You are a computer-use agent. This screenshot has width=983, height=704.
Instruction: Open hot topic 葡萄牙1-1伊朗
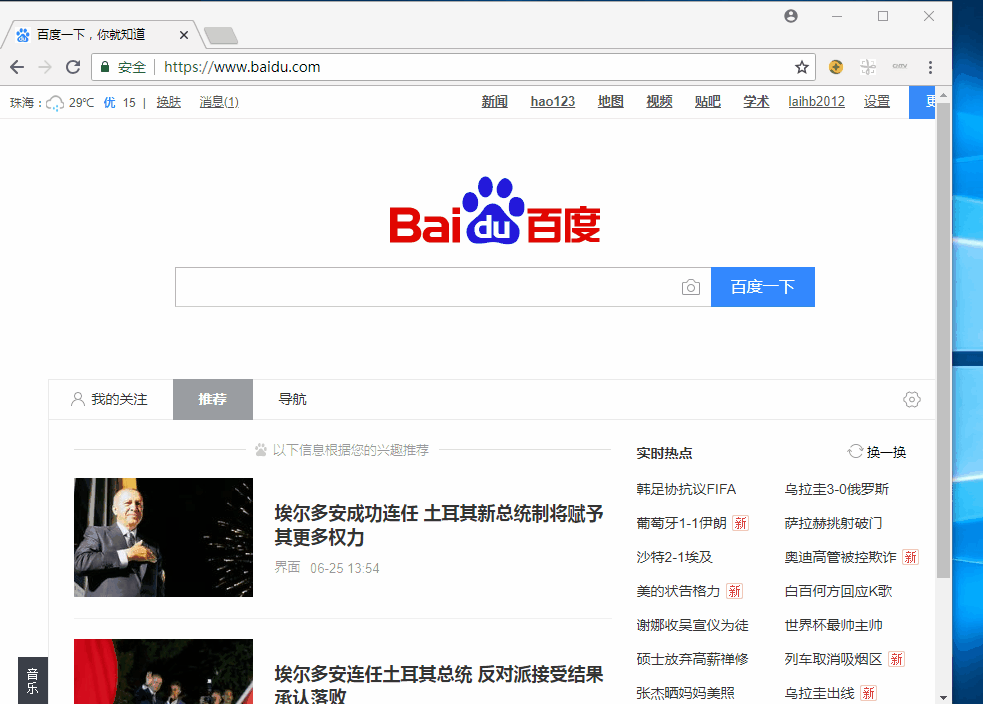point(681,523)
